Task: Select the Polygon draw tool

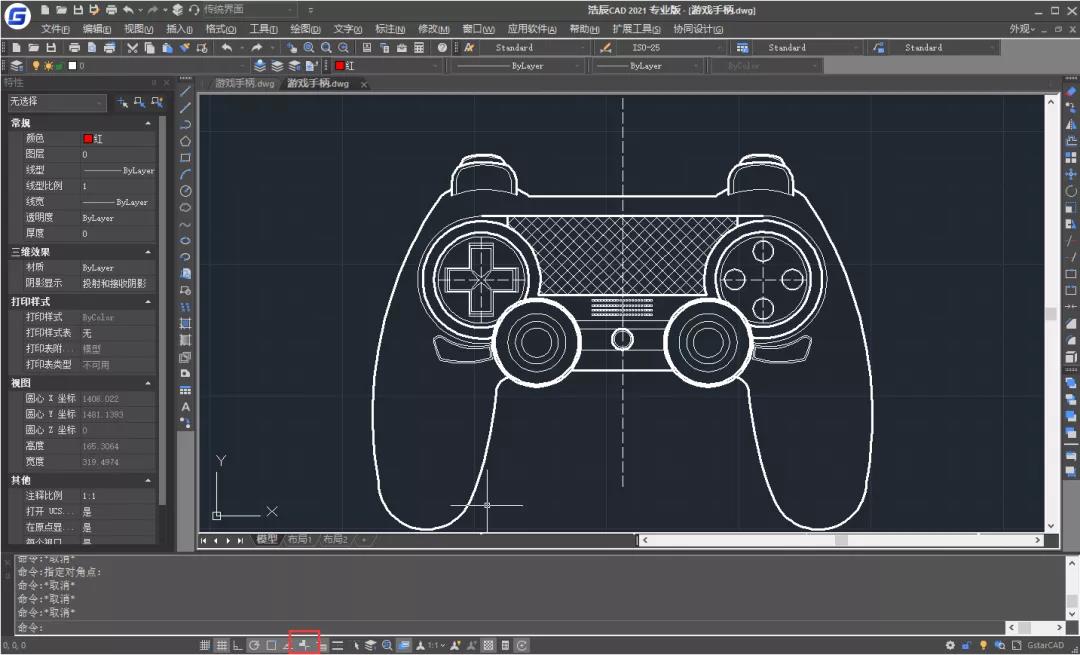Action: point(185,141)
